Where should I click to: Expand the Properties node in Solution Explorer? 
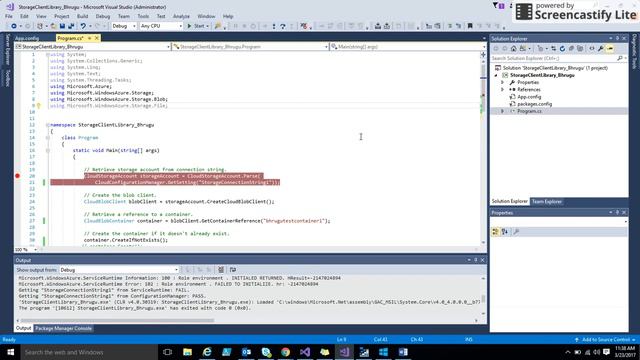502,82
